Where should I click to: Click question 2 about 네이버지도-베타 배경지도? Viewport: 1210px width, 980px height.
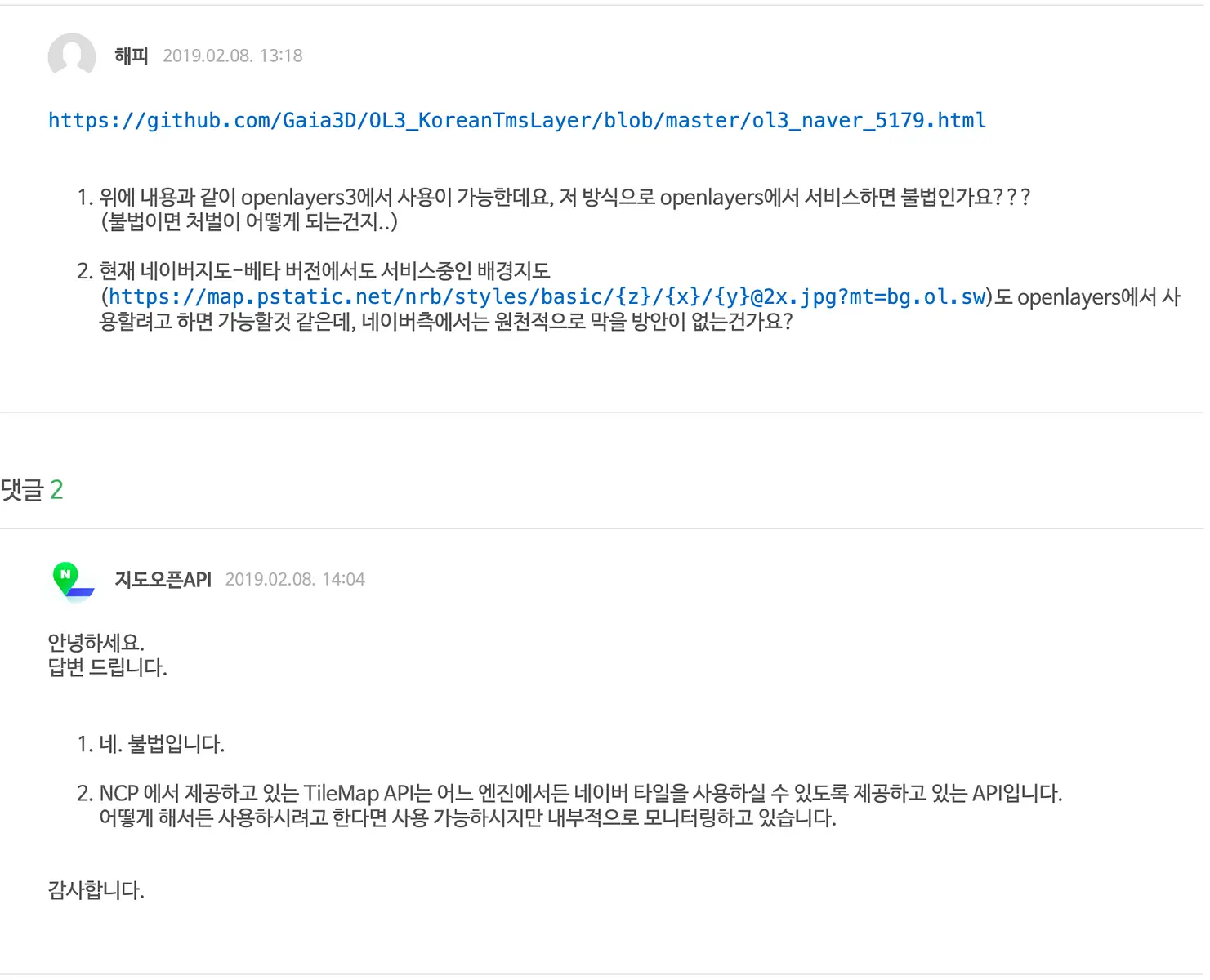coord(313,271)
